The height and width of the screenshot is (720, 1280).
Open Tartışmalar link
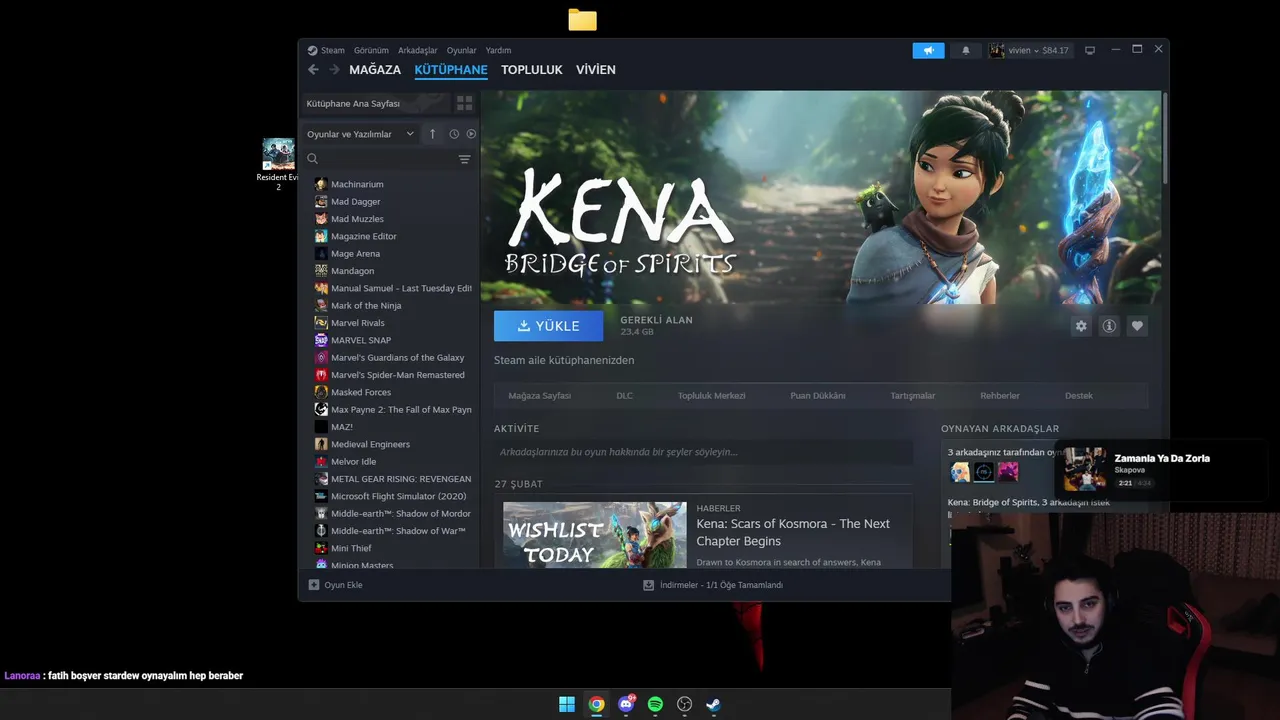[x=913, y=396]
